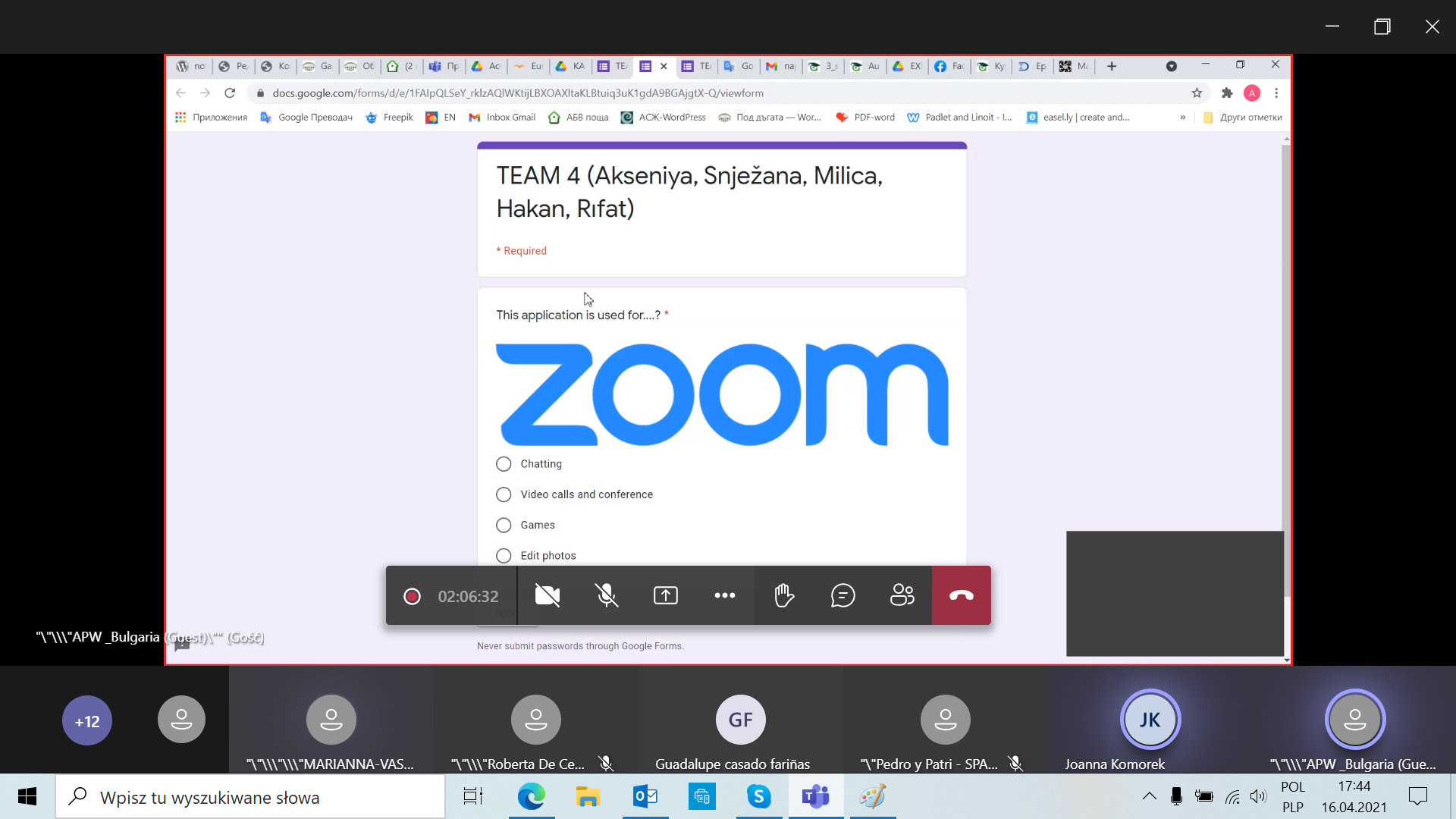Screen dimensions: 1456x819
Task: Select the Games radio option
Action: [x=504, y=525]
